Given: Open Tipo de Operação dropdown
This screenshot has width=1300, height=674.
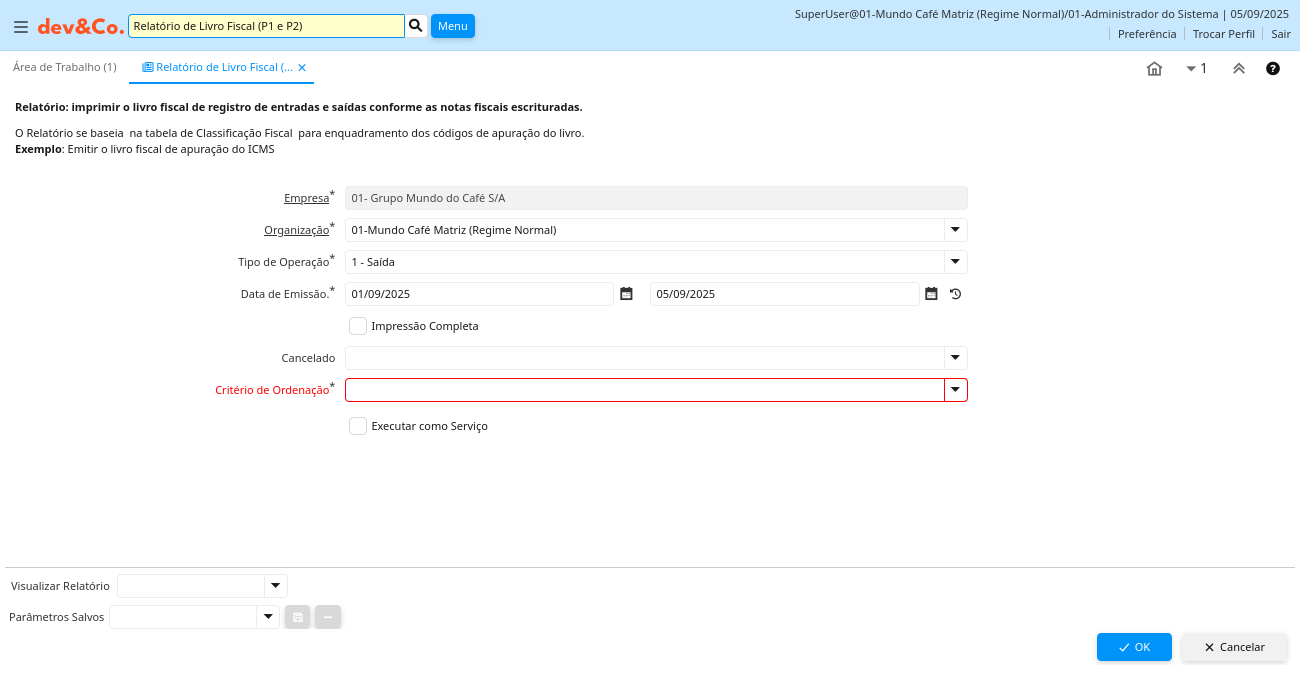Looking at the screenshot, I should tap(955, 262).
